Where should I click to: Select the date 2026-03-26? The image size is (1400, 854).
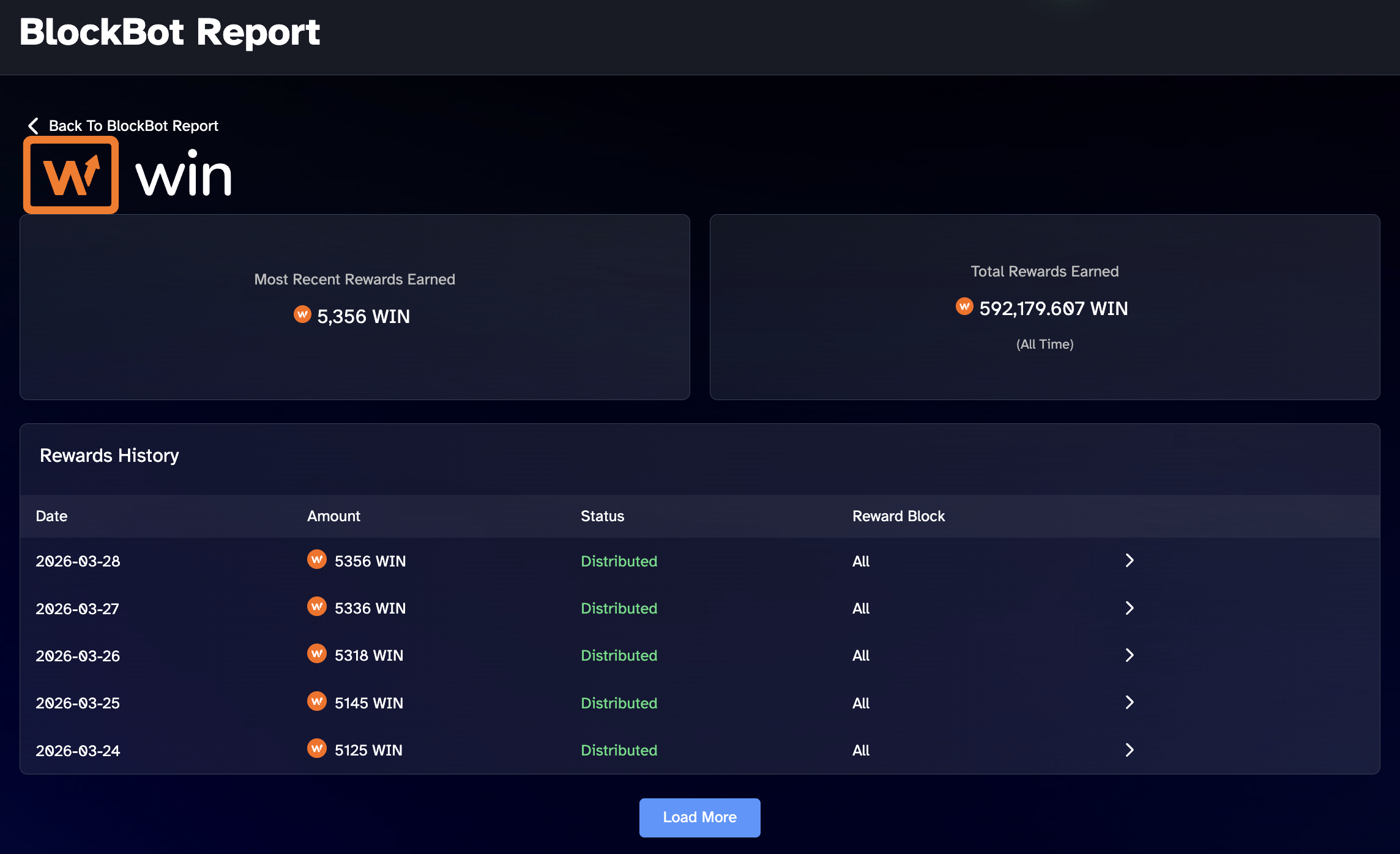coord(78,656)
